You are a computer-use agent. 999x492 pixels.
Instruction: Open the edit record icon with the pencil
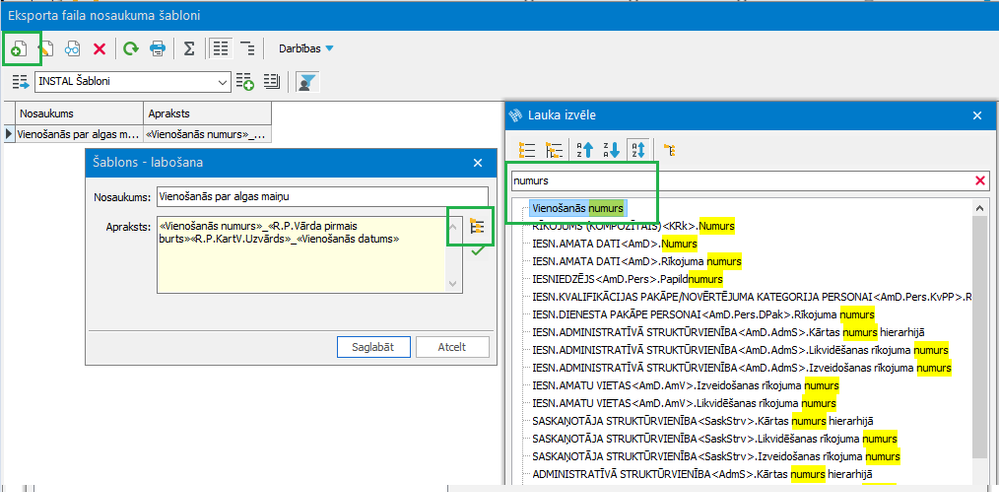click(x=47, y=48)
